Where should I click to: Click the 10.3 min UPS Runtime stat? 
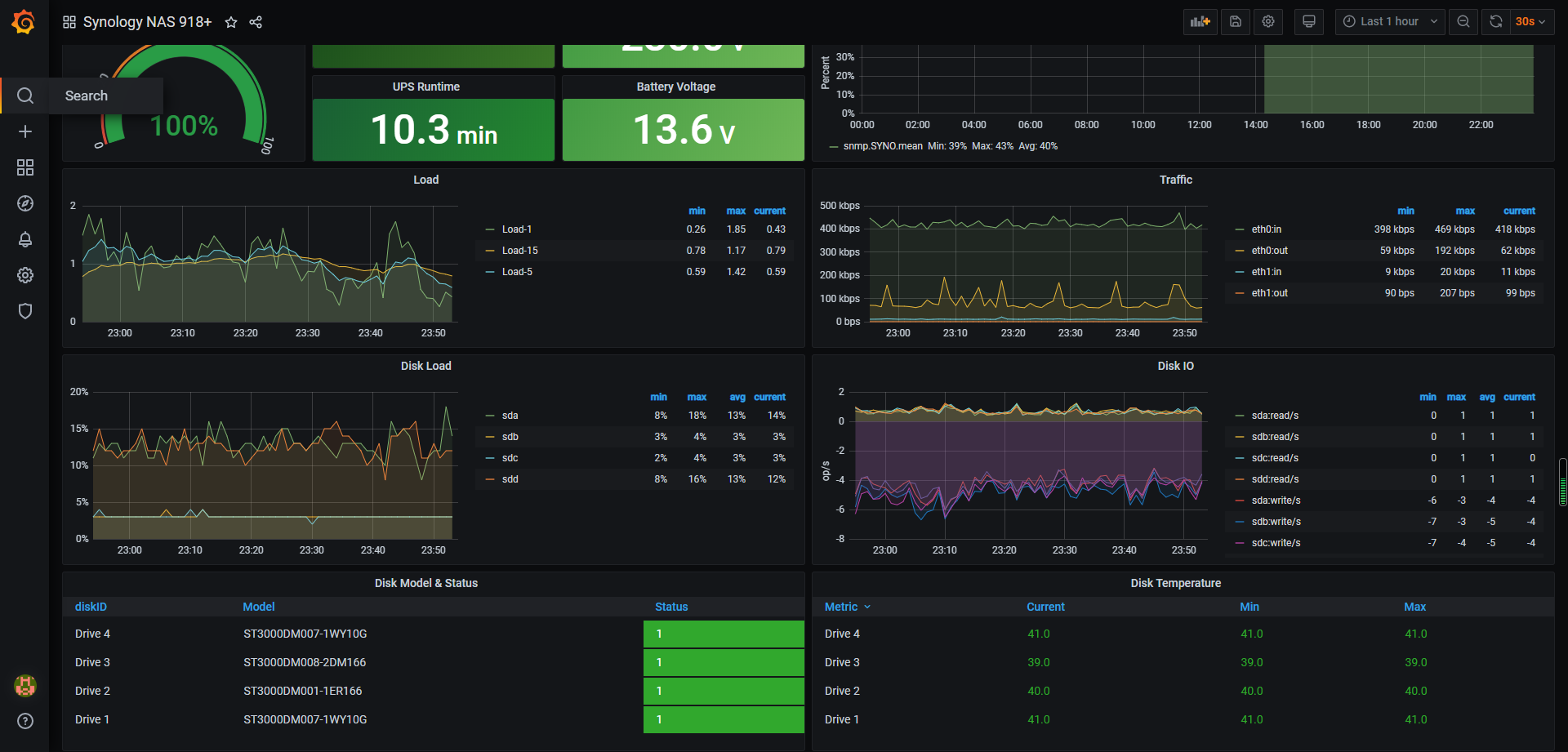434,130
